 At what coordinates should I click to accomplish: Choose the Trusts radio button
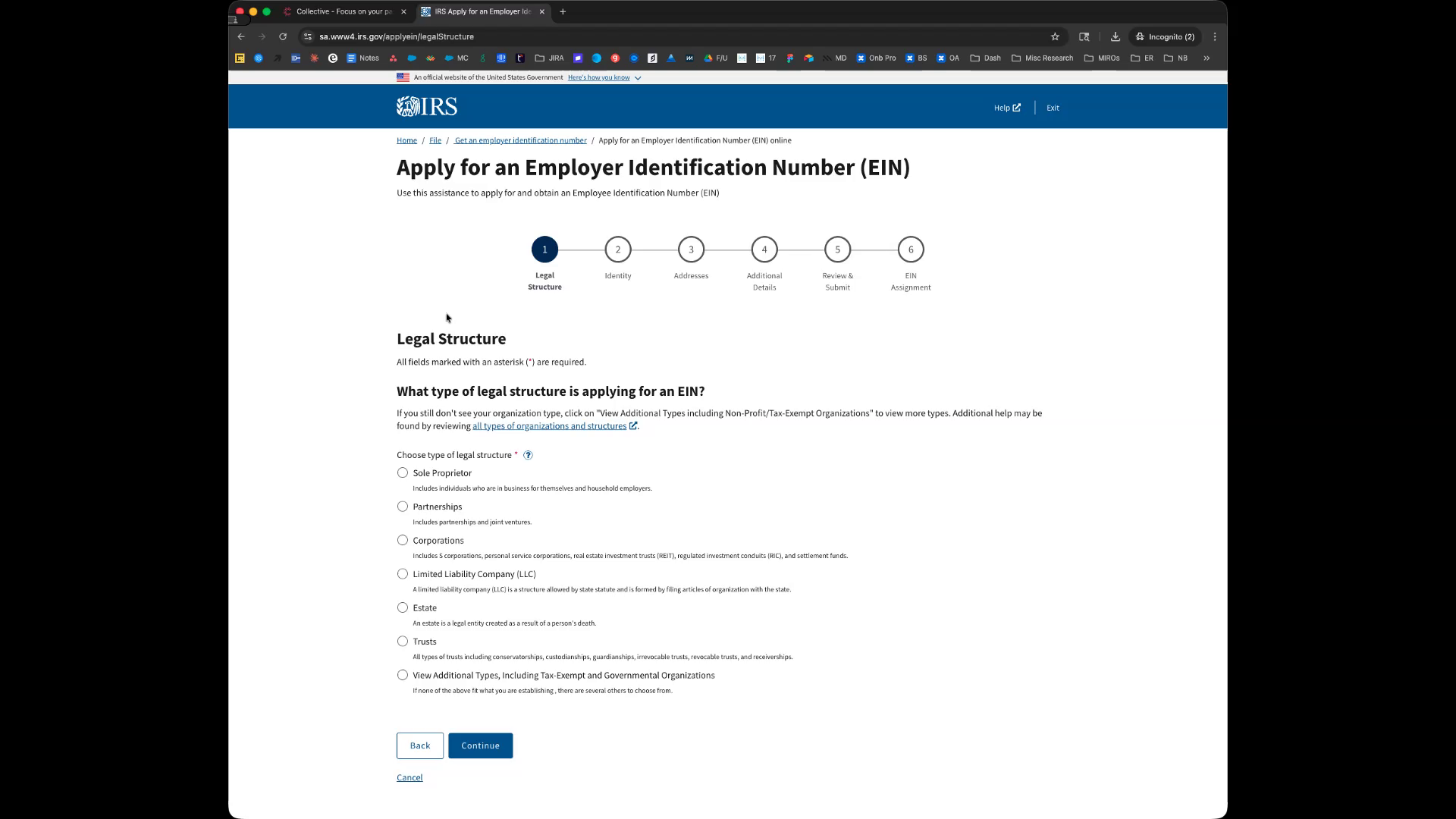click(403, 642)
